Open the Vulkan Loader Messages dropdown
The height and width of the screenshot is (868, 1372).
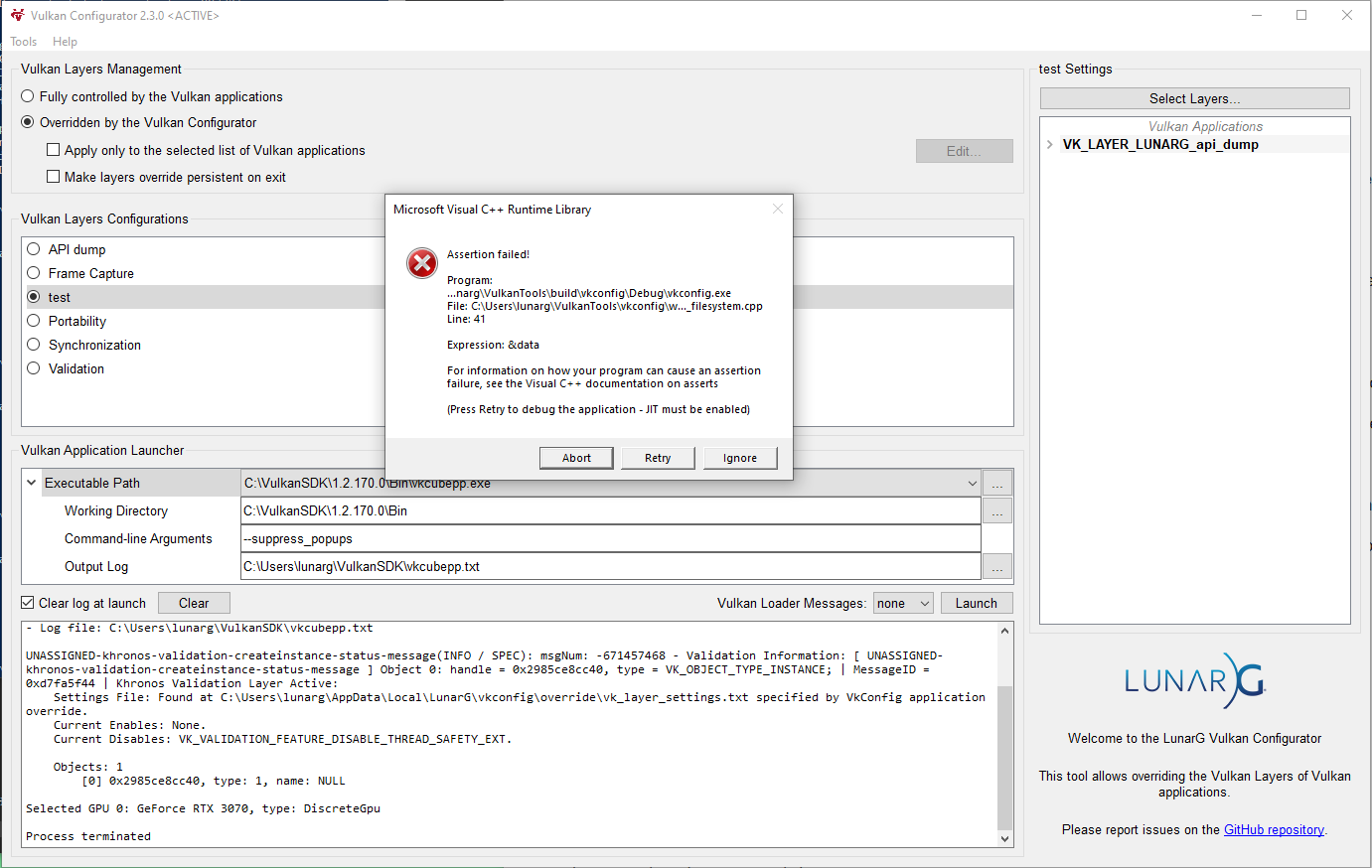pos(902,602)
